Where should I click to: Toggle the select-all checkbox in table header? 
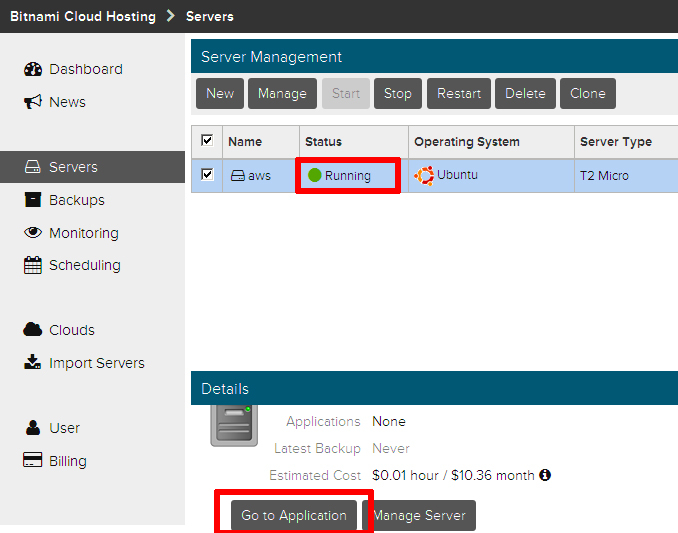coord(207,140)
